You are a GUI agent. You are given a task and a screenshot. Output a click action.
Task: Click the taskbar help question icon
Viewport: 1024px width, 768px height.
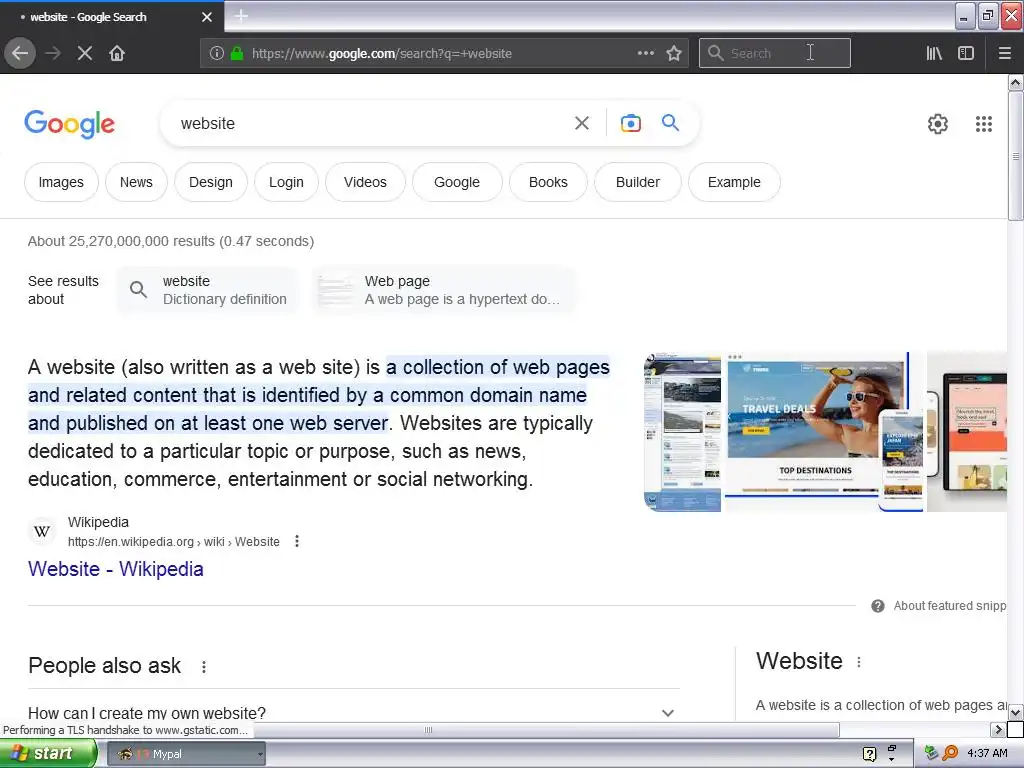point(869,754)
